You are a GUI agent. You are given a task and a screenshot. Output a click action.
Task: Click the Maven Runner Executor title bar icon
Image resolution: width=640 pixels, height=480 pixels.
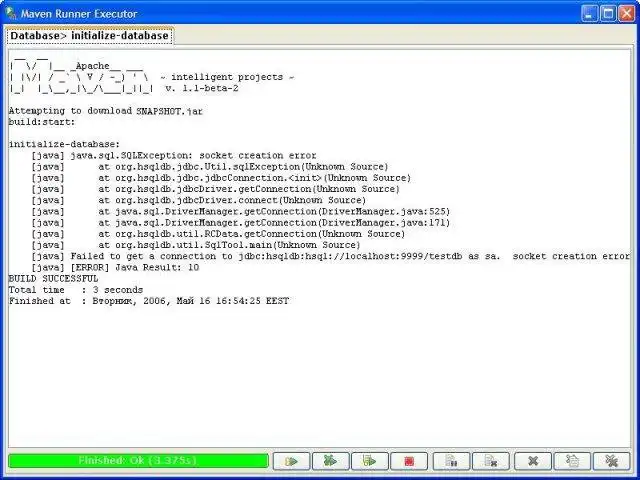[11, 13]
